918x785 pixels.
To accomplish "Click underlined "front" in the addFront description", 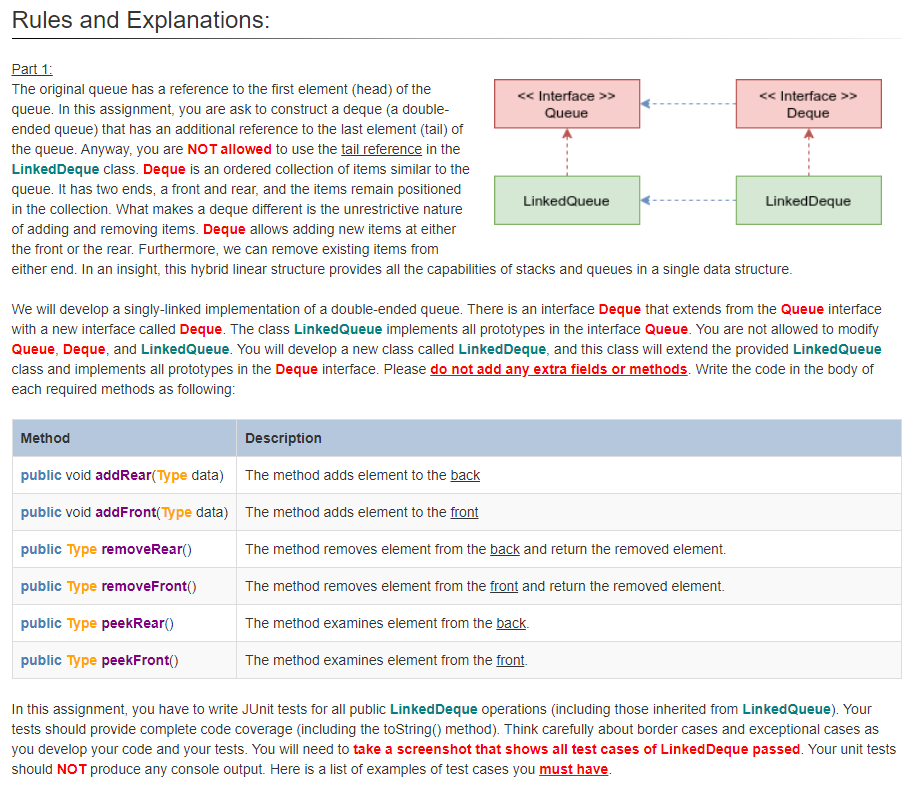I will pyautogui.click(x=463, y=512).
